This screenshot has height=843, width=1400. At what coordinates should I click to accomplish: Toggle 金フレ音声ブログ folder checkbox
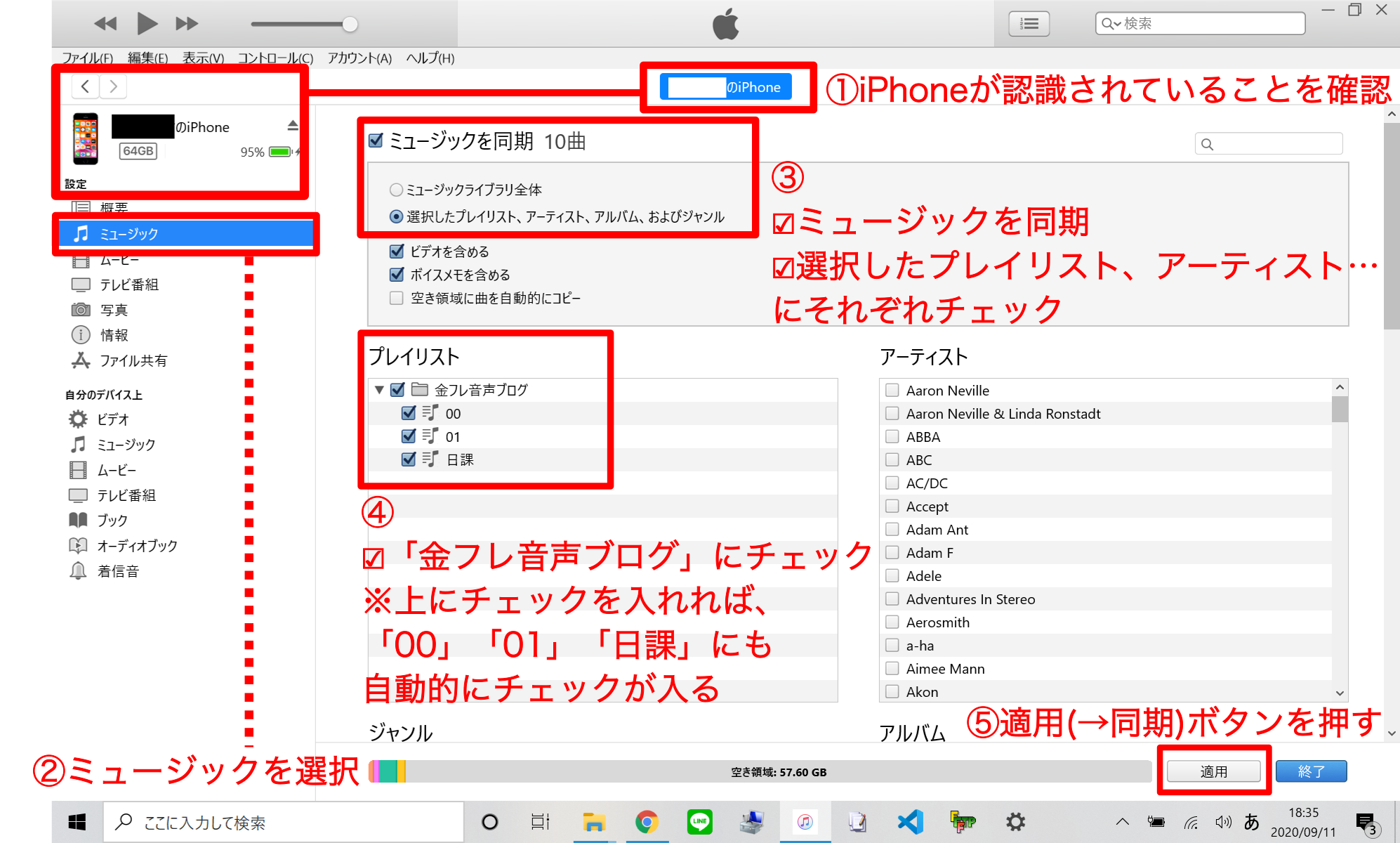coord(397,389)
